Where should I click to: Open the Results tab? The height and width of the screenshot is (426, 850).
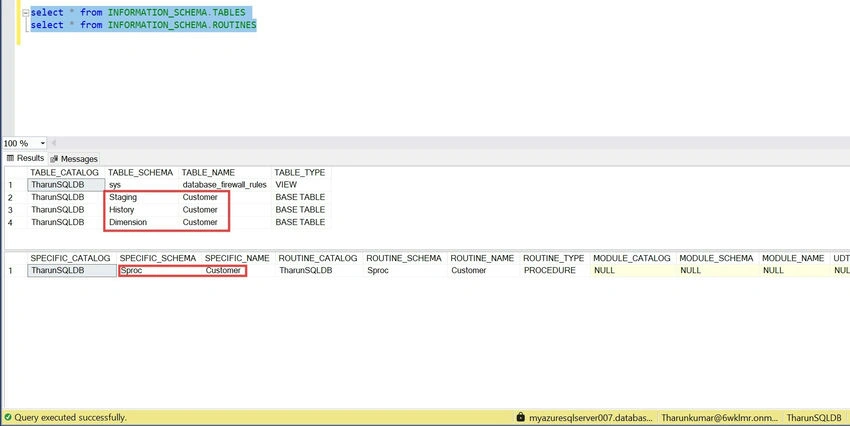pyautogui.click(x=25, y=158)
